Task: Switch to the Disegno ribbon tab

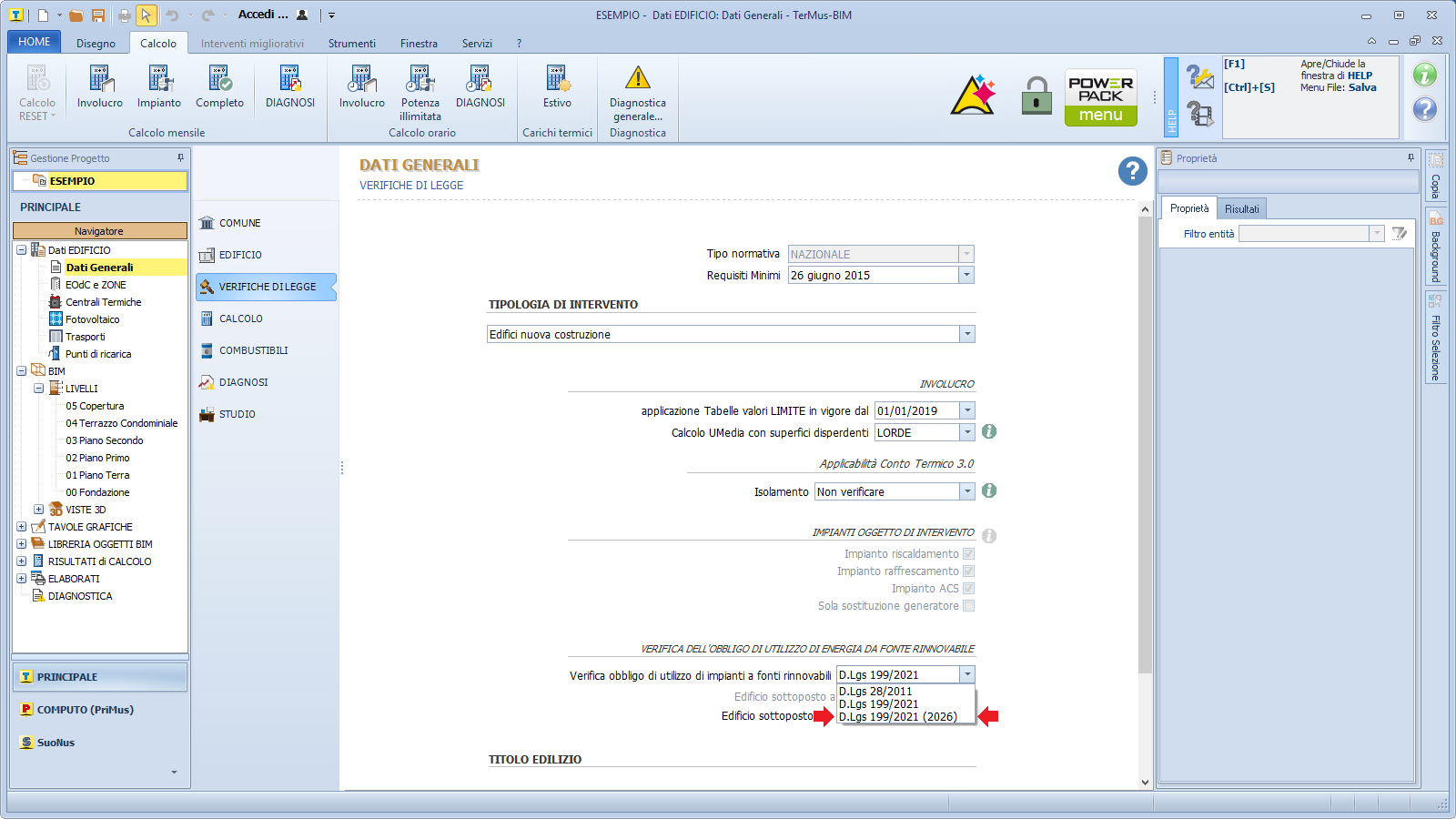Action: [96, 44]
